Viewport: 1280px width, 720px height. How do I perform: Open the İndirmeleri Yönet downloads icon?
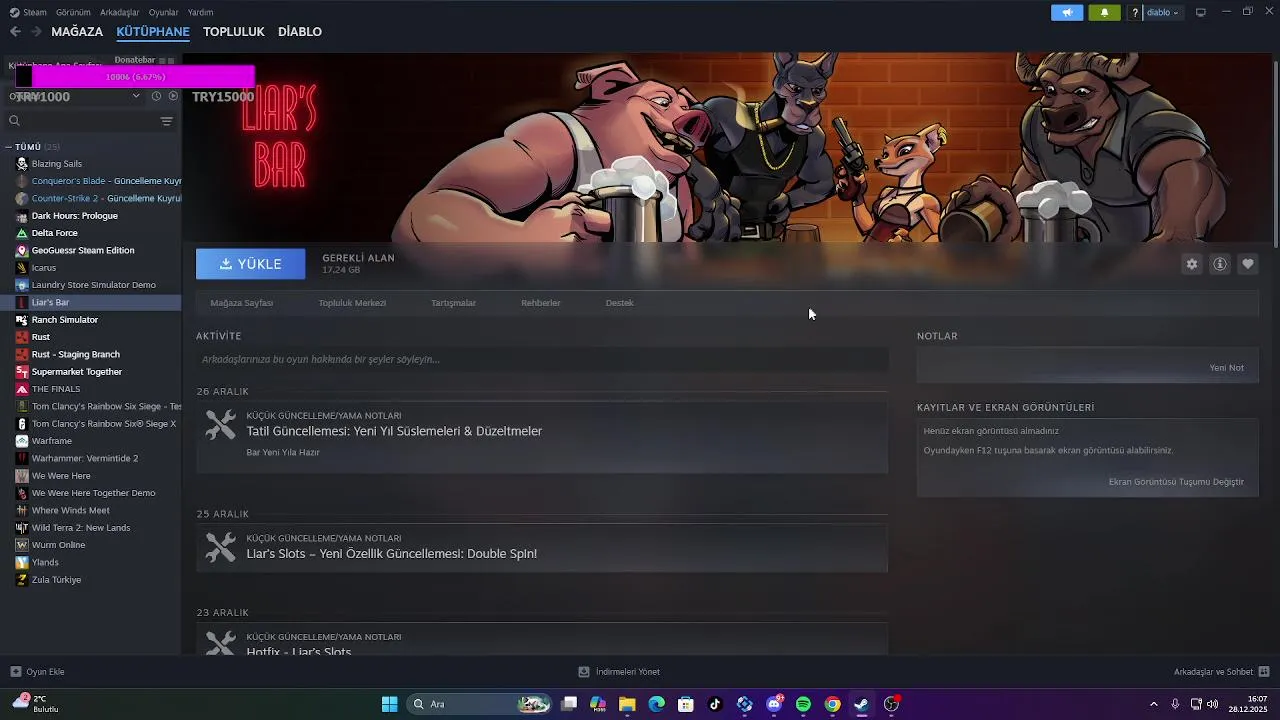584,672
